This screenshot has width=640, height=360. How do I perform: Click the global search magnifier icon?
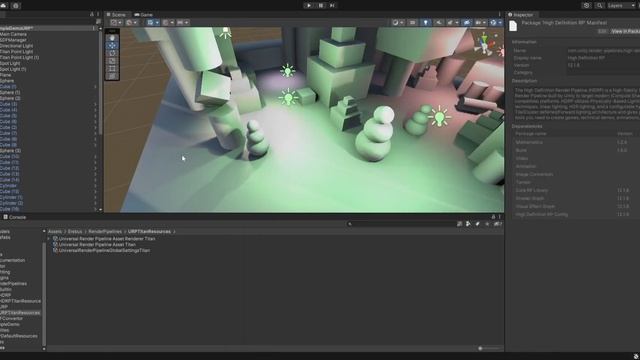pos(600,5)
